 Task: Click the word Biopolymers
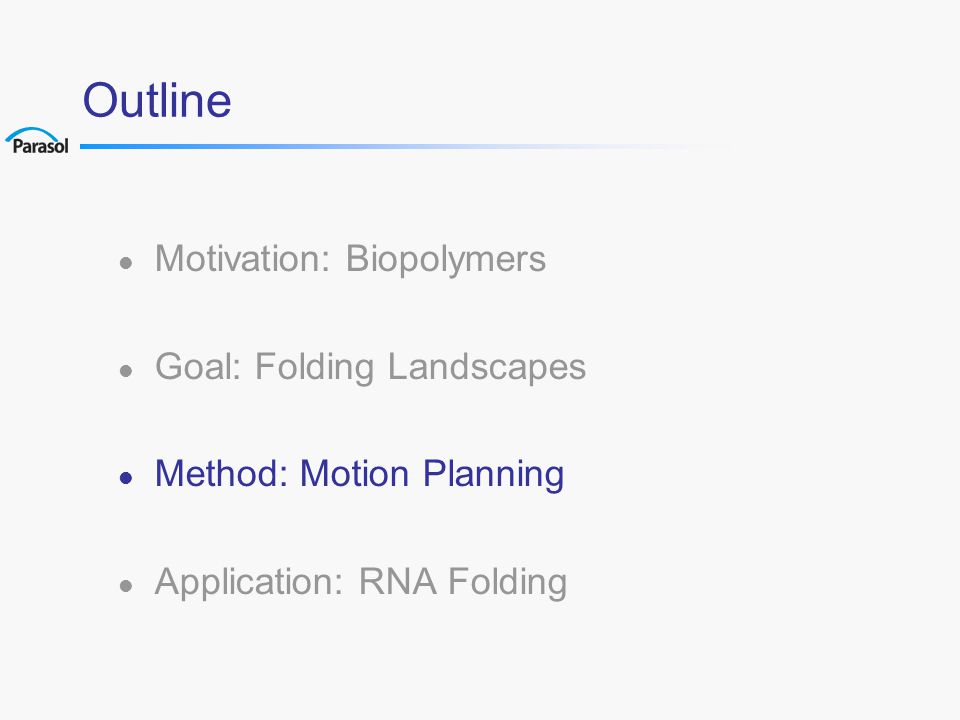(x=446, y=260)
